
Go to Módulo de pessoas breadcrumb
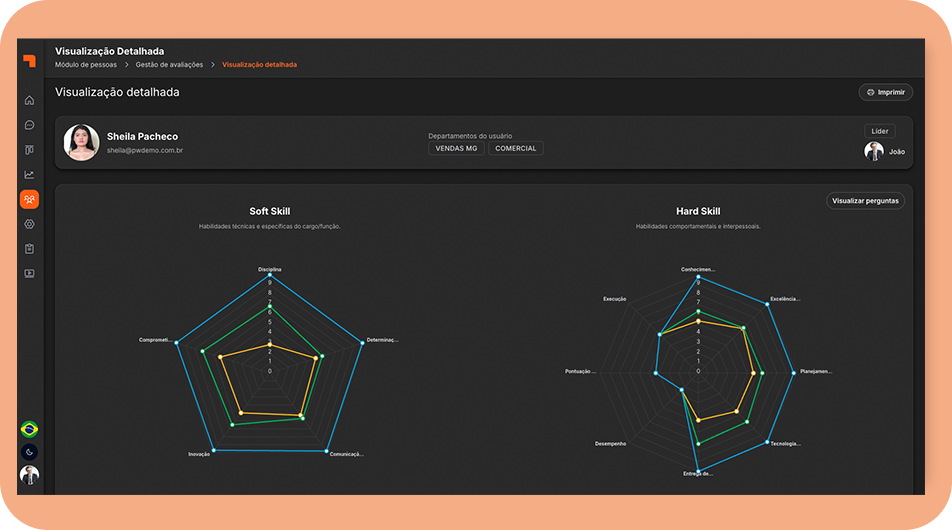[86, 65]
